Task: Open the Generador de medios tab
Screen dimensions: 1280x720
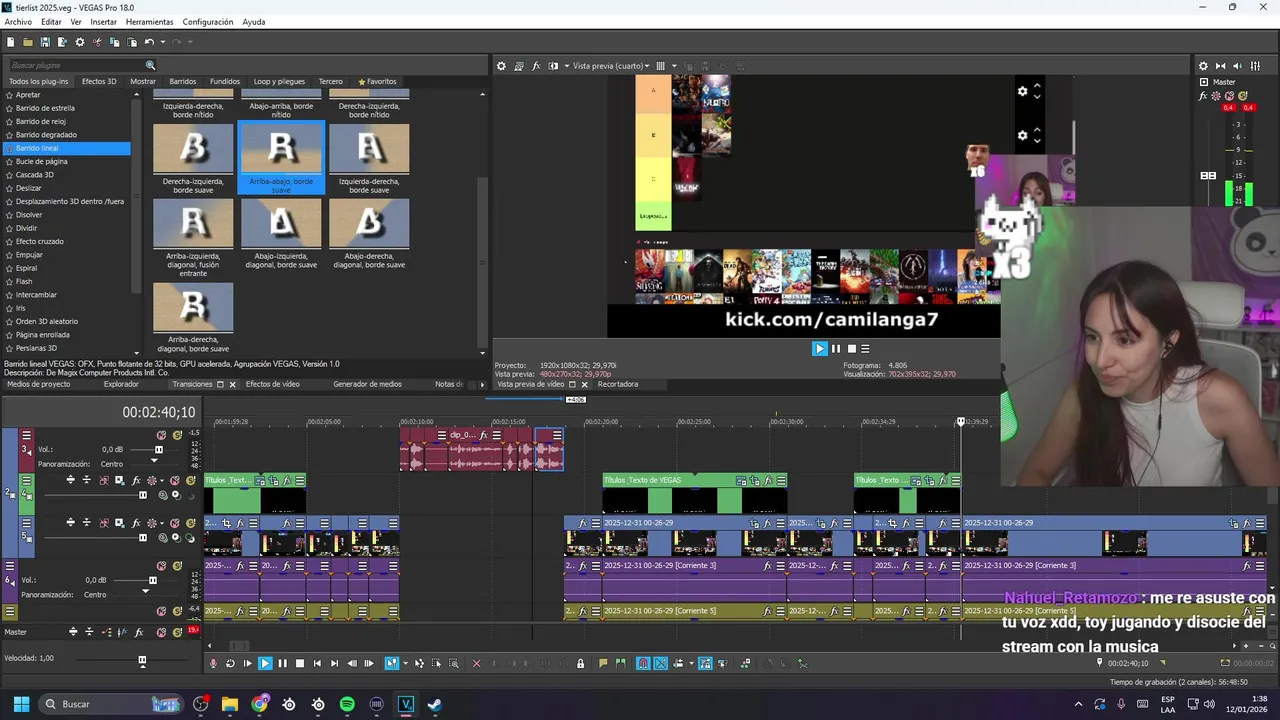Action: (367, 384)
